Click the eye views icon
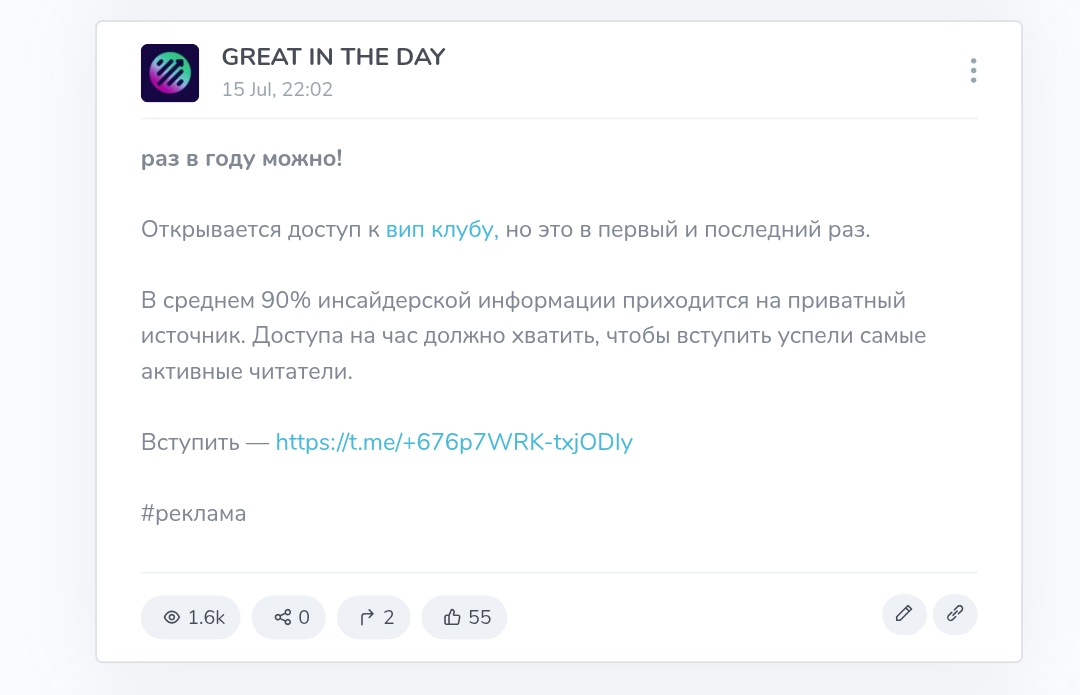The width and height of the screenshot is (1080, 695). [171, 617]
